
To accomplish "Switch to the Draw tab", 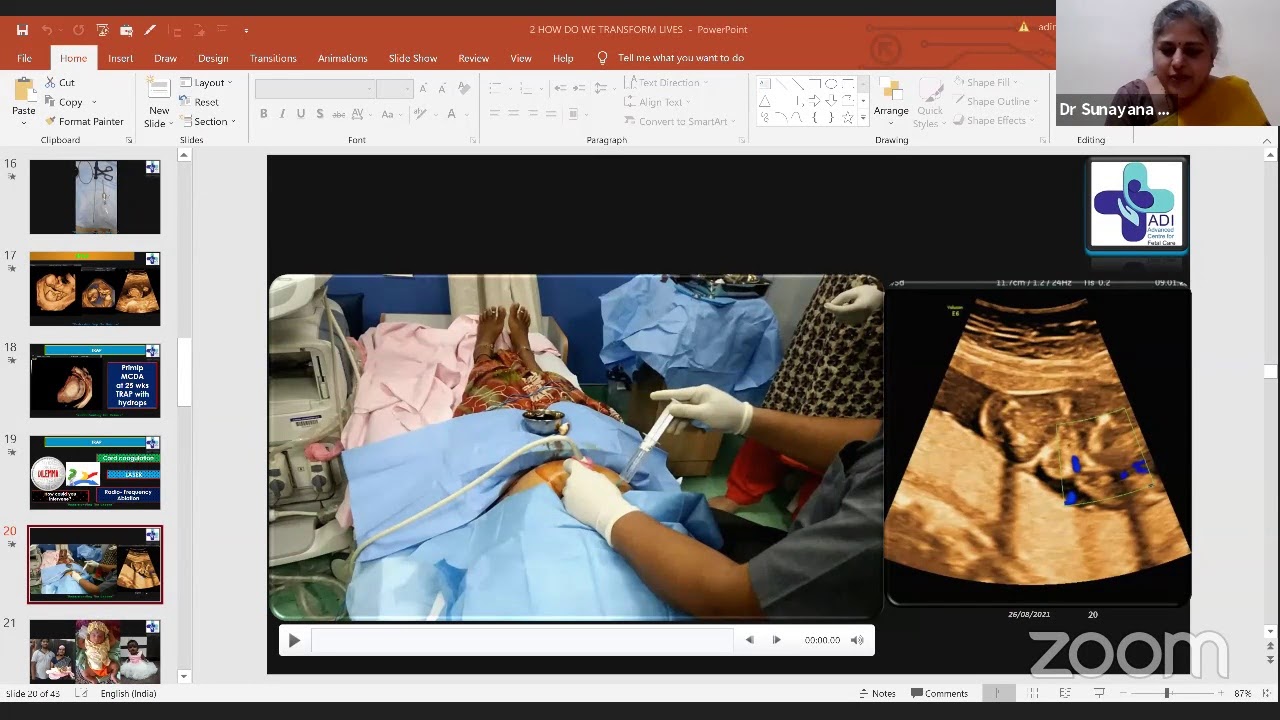I will [165, 58].
